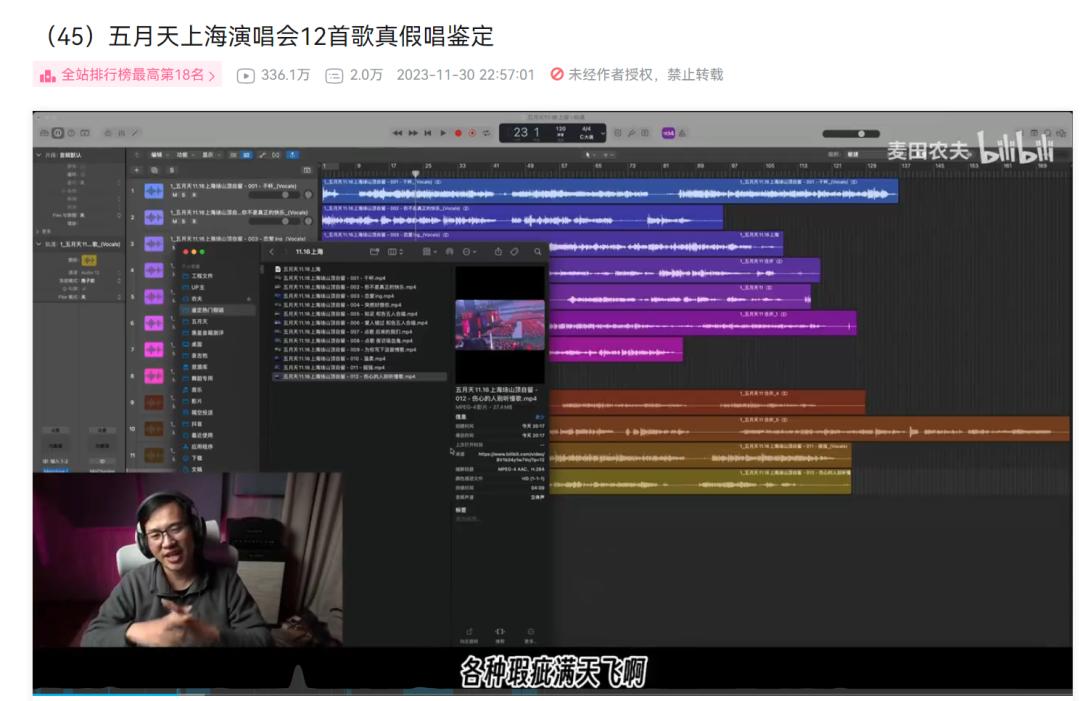The width and height of the screenshot is (1080, 701).
Task: Click the Fast Forward transport button
Action: click(413, 133)
